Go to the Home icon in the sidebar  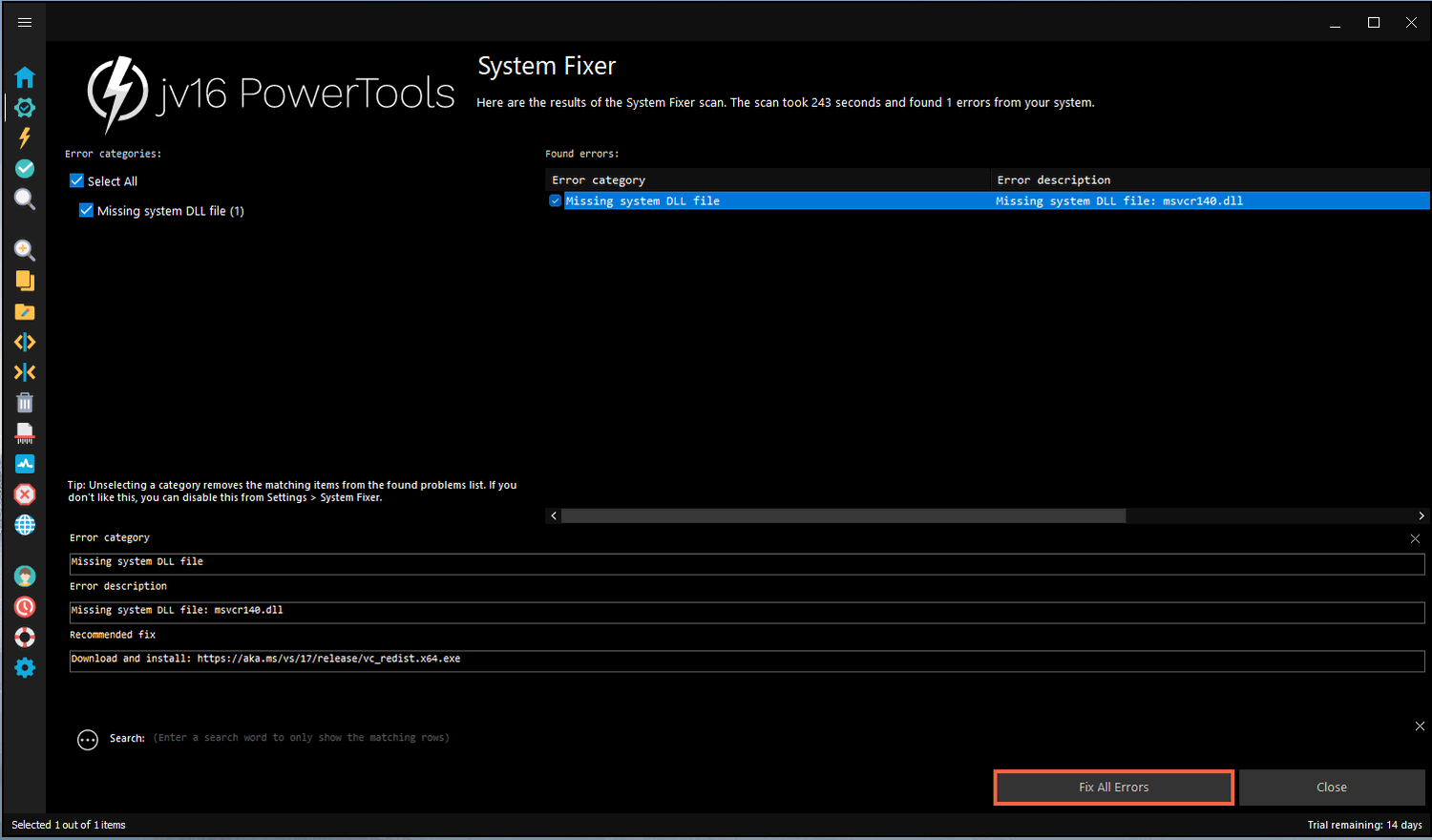(25, 77)
